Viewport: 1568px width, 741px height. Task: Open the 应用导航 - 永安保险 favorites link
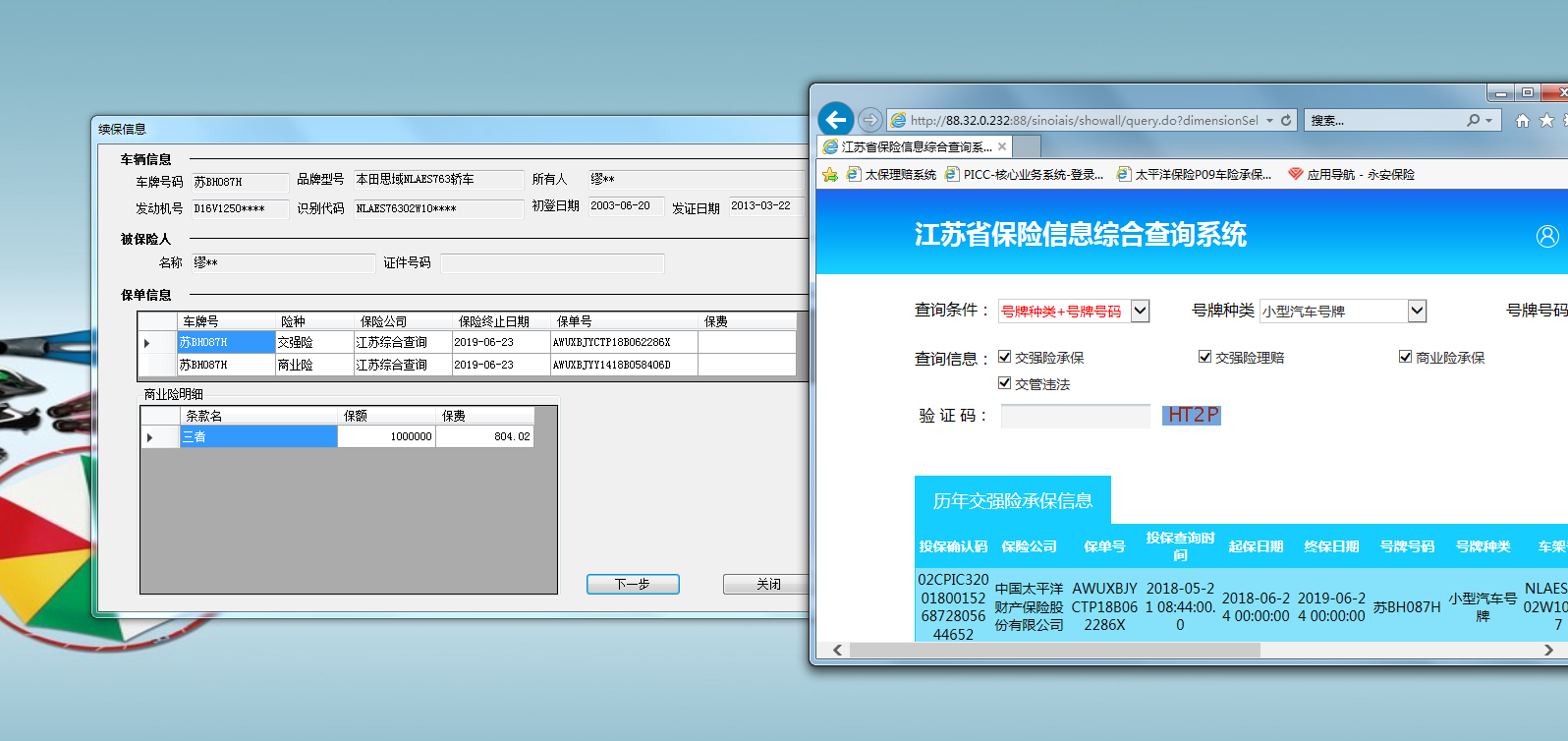1352,174
